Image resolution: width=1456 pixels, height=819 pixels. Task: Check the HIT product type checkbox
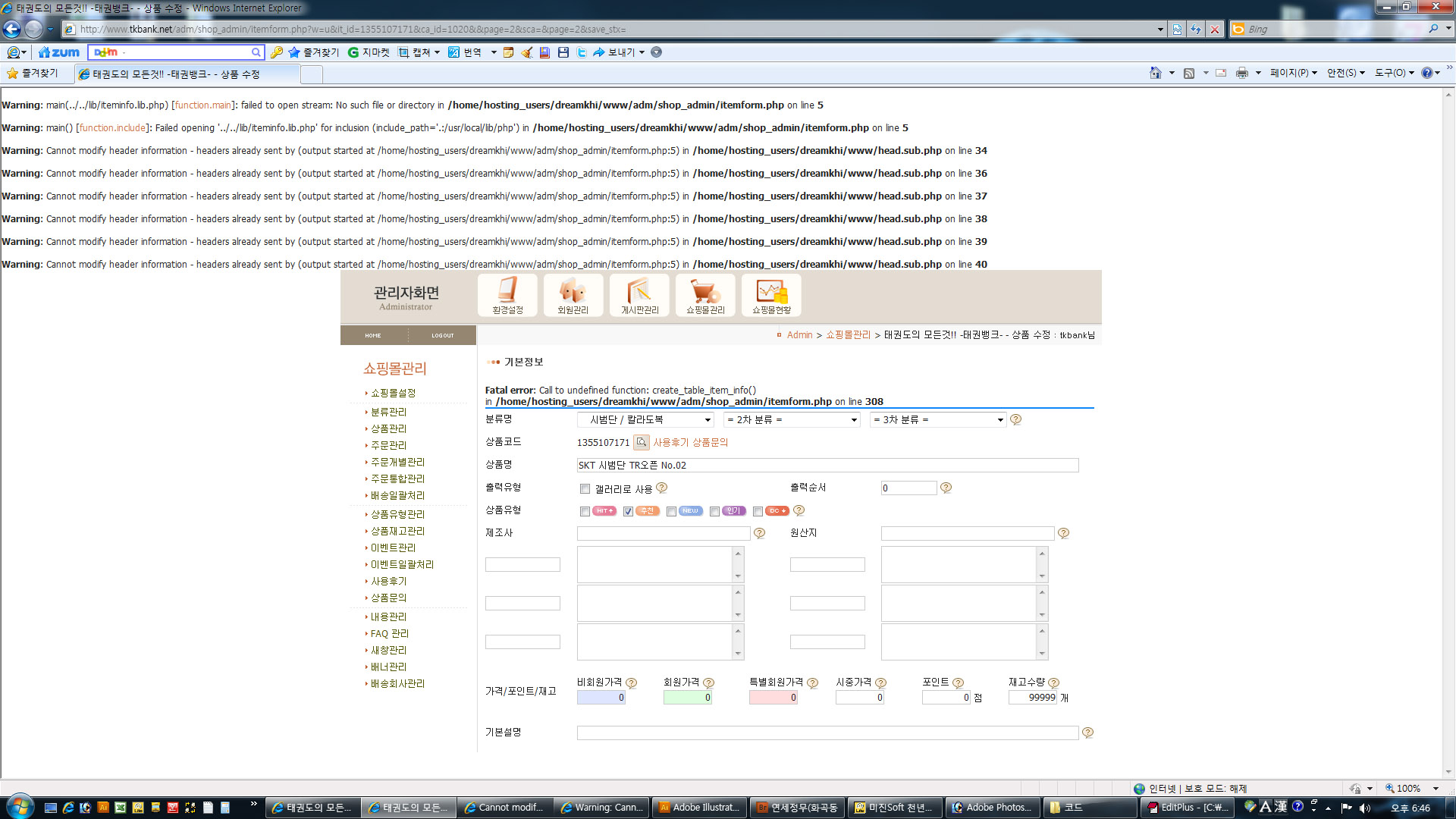pyautogui.click(x=585, y=511)
